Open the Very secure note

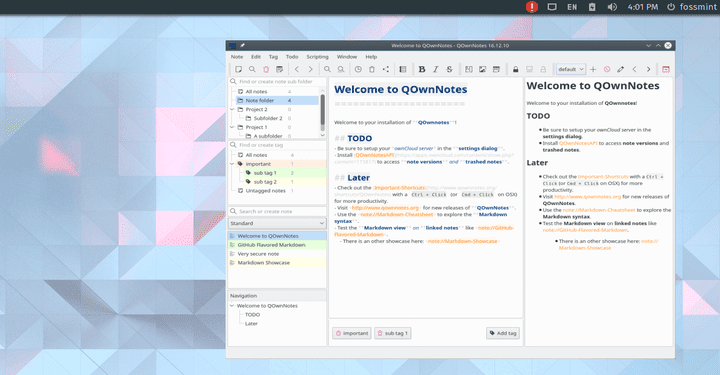[x=277, y=254]
